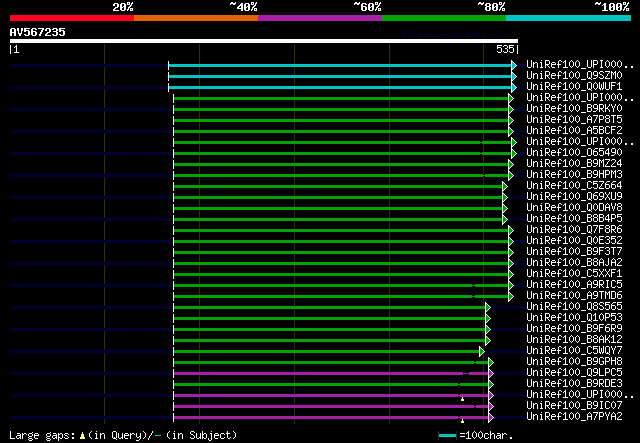This screenshot has width=640, height=443.
Task: Select the UniRef100_B9MZ24 label
Action: 574,164
